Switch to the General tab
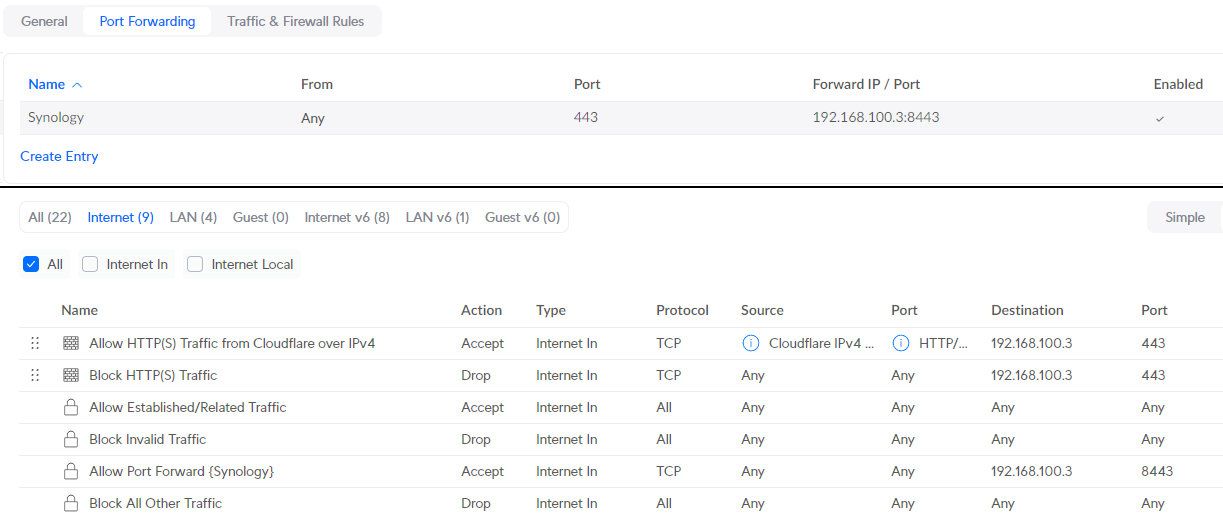This screenshot has height=516, width=1223. 45,21
